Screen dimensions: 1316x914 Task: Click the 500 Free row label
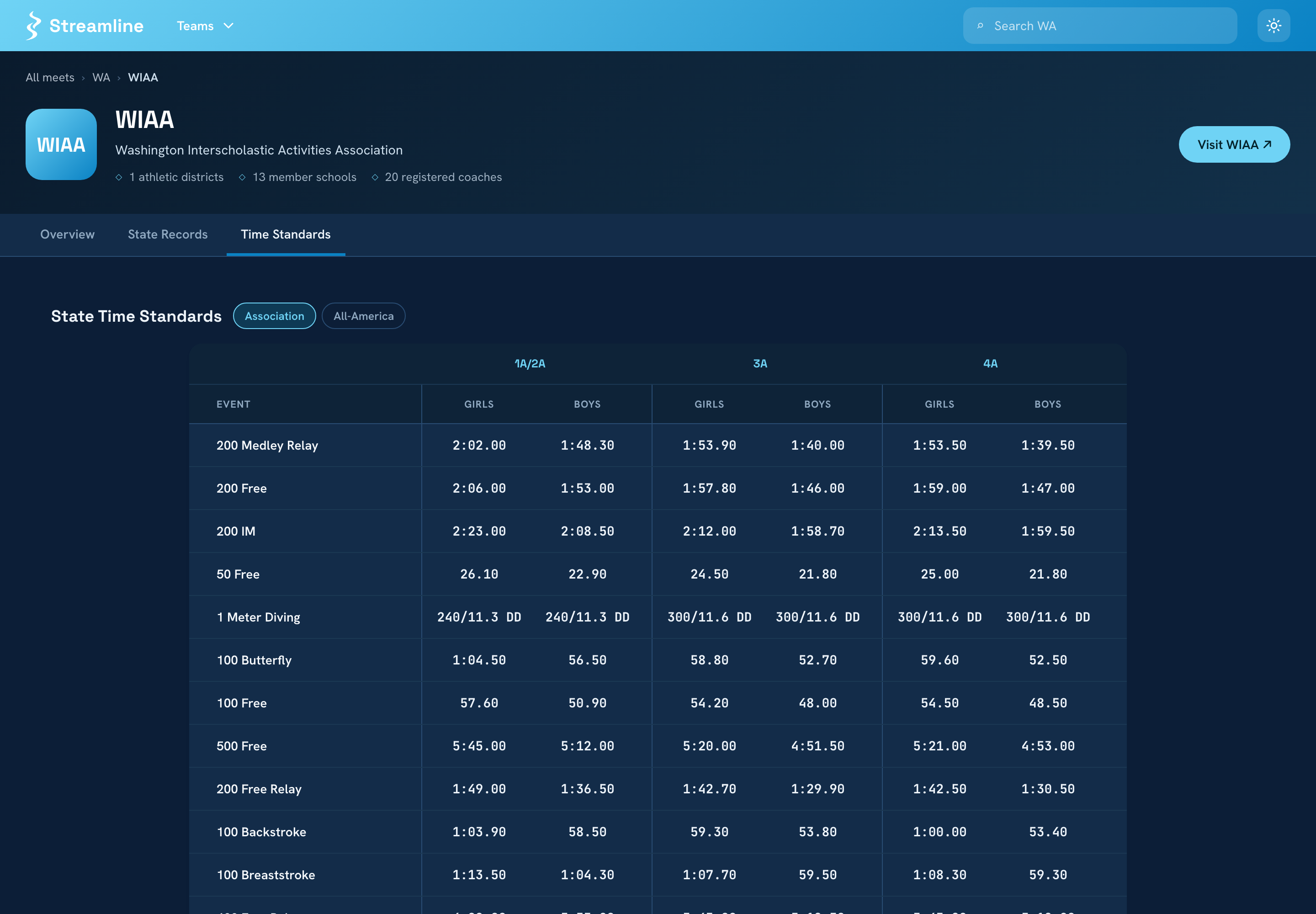(x=242, y=746)
